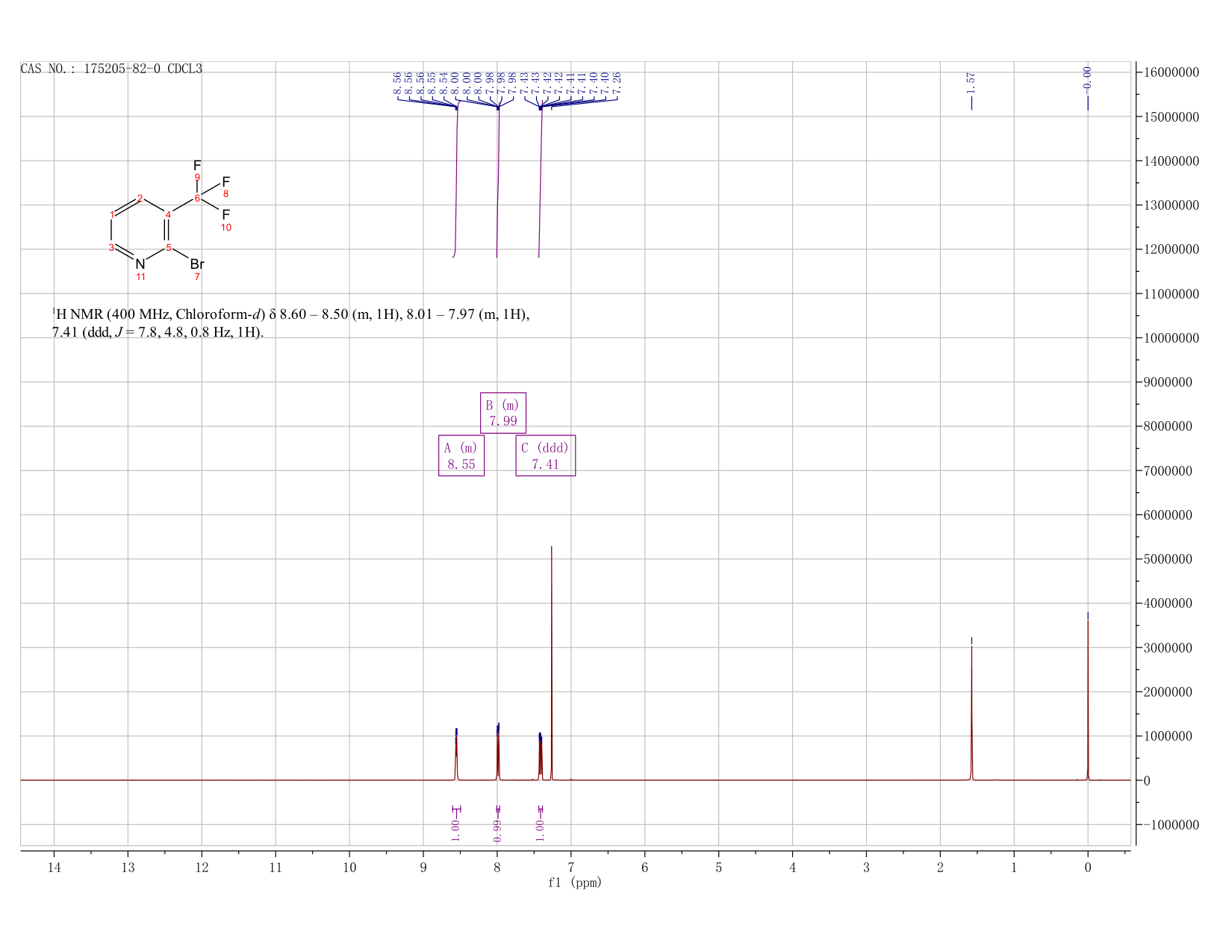Image resolution: width=1232 pixels, height=952 pixels.
Task: Click carbon atom label 6 of CF3 group
Action: click(197, 198)
